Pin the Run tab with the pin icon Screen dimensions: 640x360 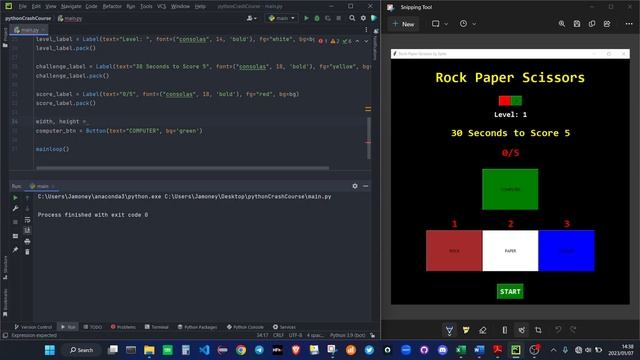(x=15, y=249)
